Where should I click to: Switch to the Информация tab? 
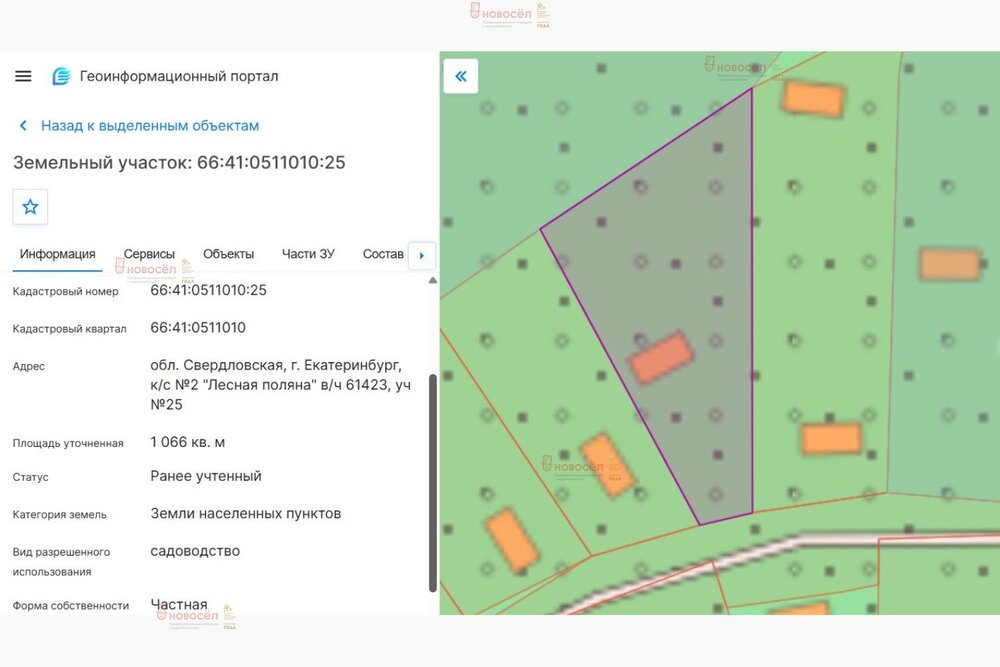57,254
